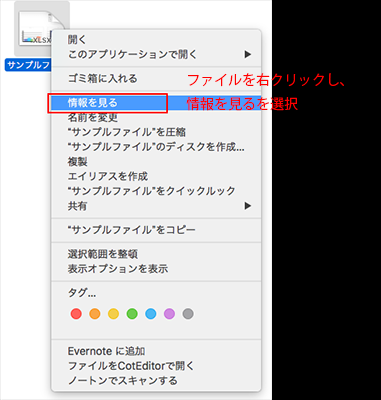Select "サンプルファイル"をコピー menu item
Image resolution: width=381 pixels, height=400 pixels.
pos(156,230)
